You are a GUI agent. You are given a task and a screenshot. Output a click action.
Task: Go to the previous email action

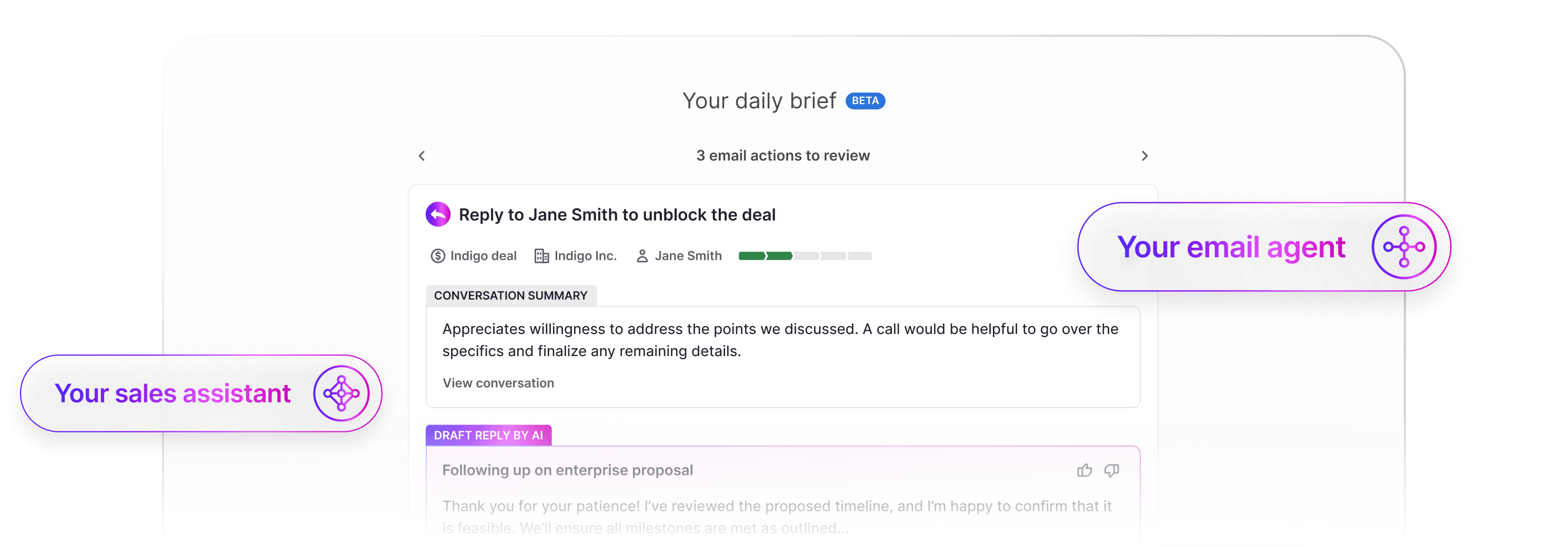click(x=422, y=156)
